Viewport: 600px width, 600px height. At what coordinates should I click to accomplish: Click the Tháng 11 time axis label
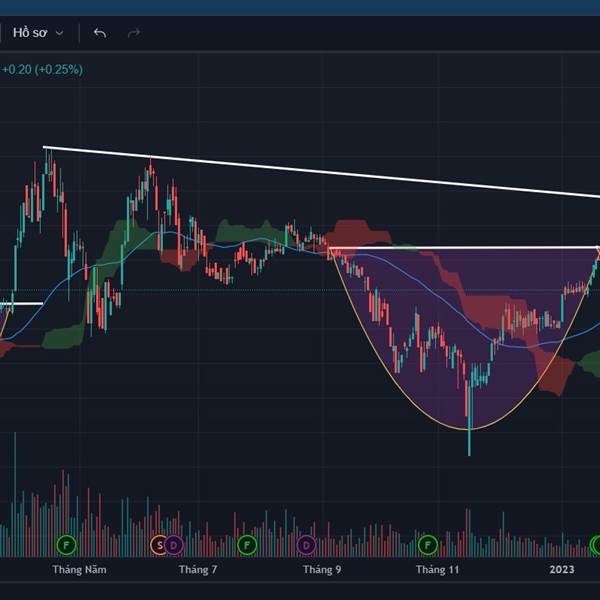(437, 569)
